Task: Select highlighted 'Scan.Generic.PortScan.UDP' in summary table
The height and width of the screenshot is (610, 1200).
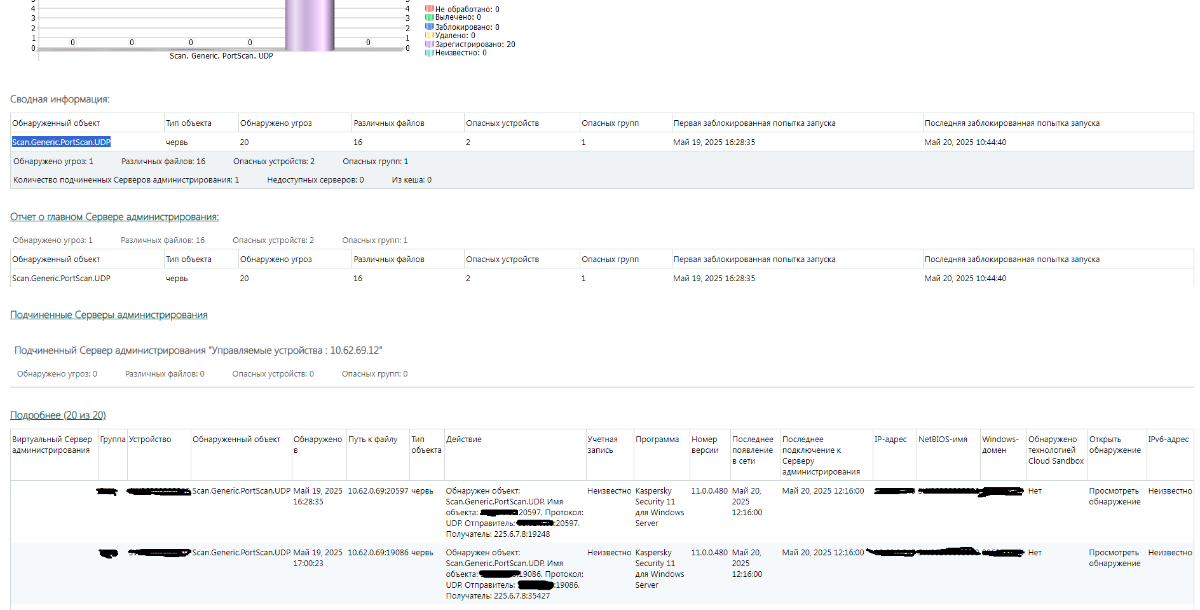Action: coord(61,142)
